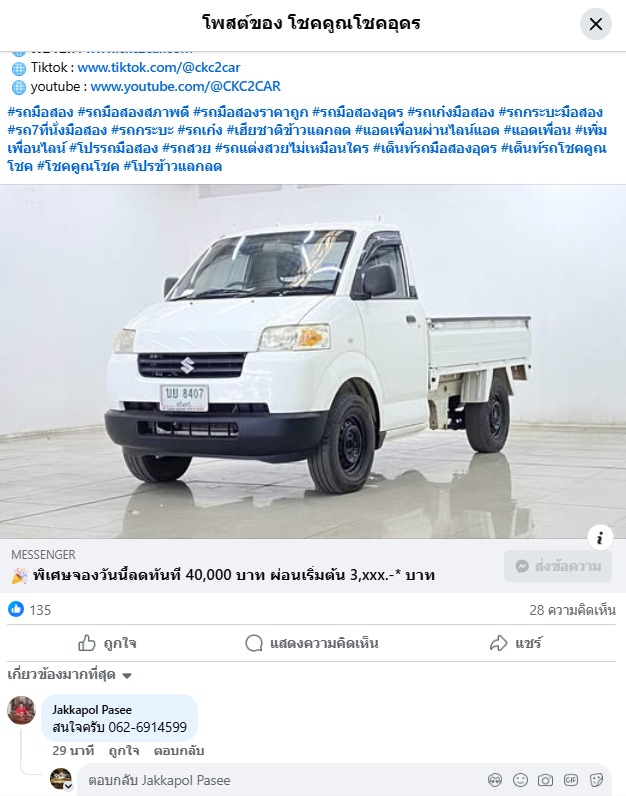Close the post dialog with X
Viewport: 626px width, 796px height.
tap(596, 24)
